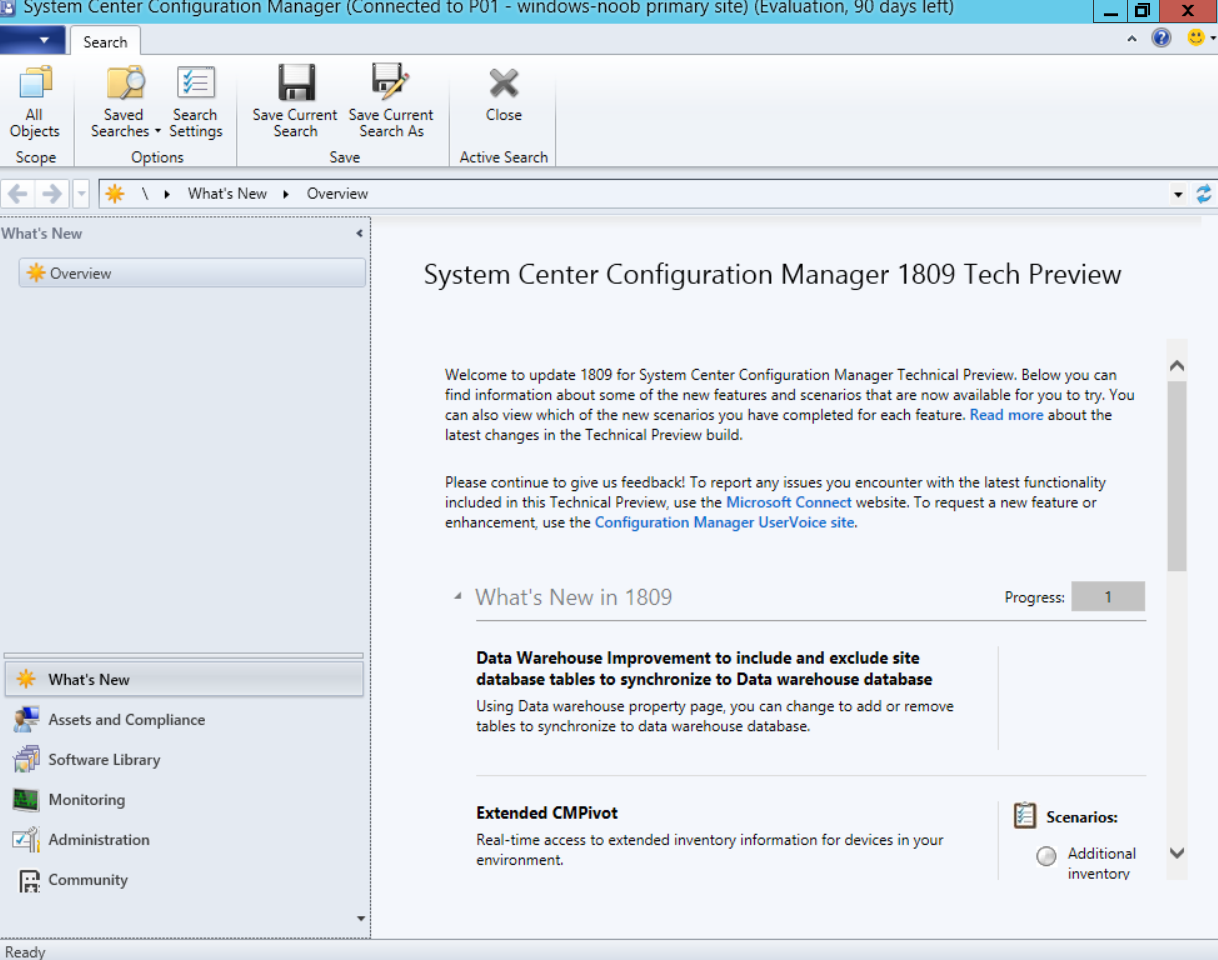Select the Overview node in navigation tree
The image size is (1218, 960).
pos(192,273)
